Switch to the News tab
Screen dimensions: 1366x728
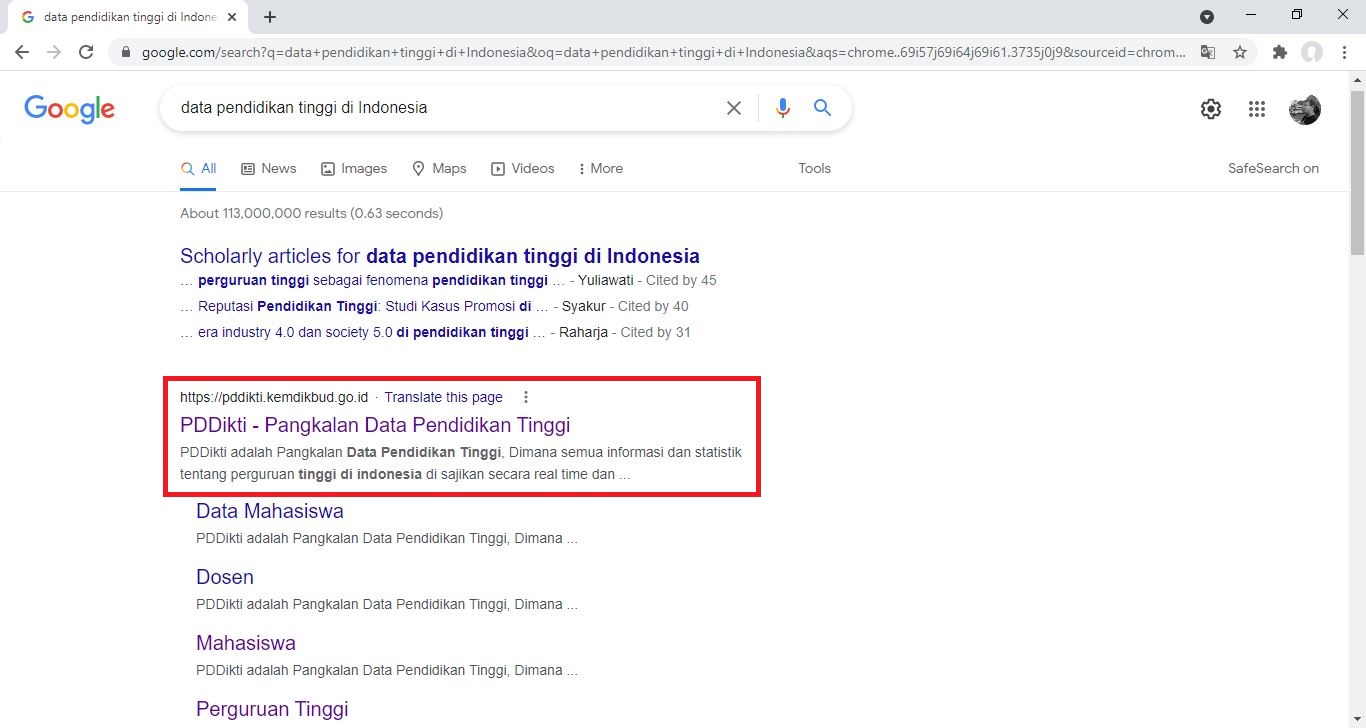[x=269, y=168]
